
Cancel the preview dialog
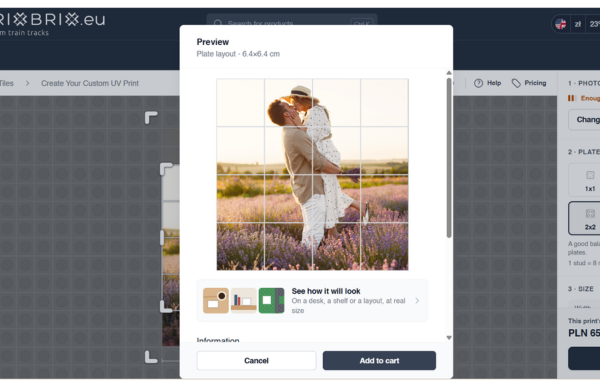click(x=256, y=360)
